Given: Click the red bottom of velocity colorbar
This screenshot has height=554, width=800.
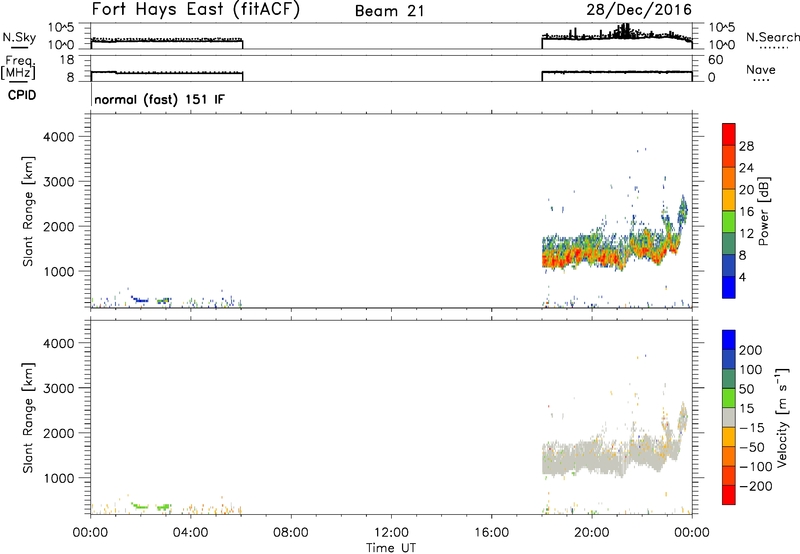Looking at the screenshot, I should 729,495.
